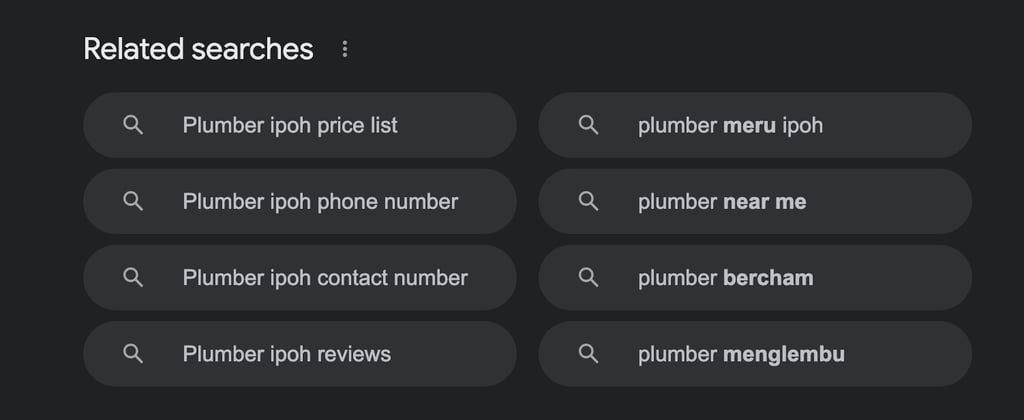Open the 'Plumber ipoh price list' suggestion
Image resolution: width=1024 pixels, height=420 pixels.
click(290, 125)
